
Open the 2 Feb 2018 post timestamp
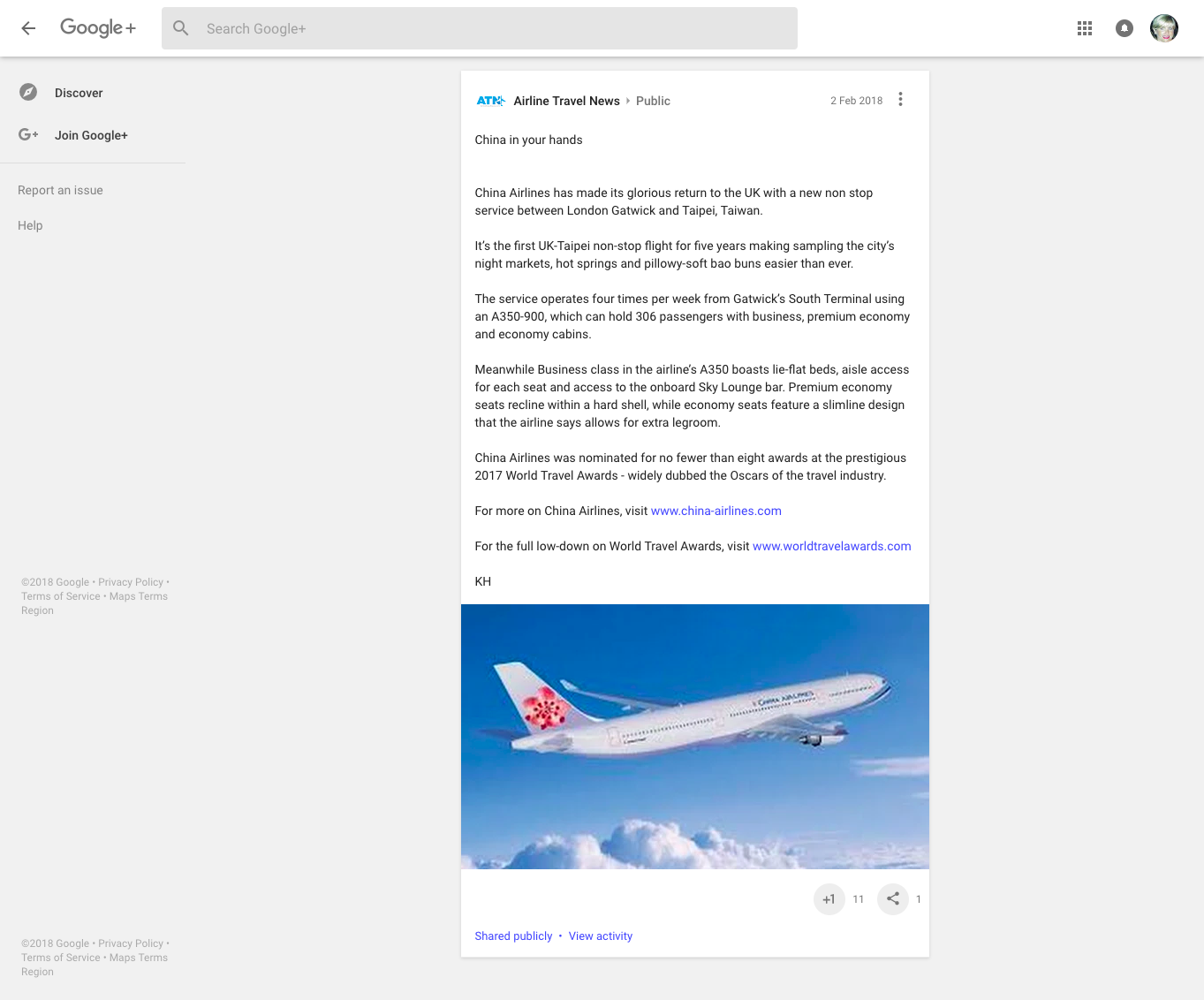856,101
